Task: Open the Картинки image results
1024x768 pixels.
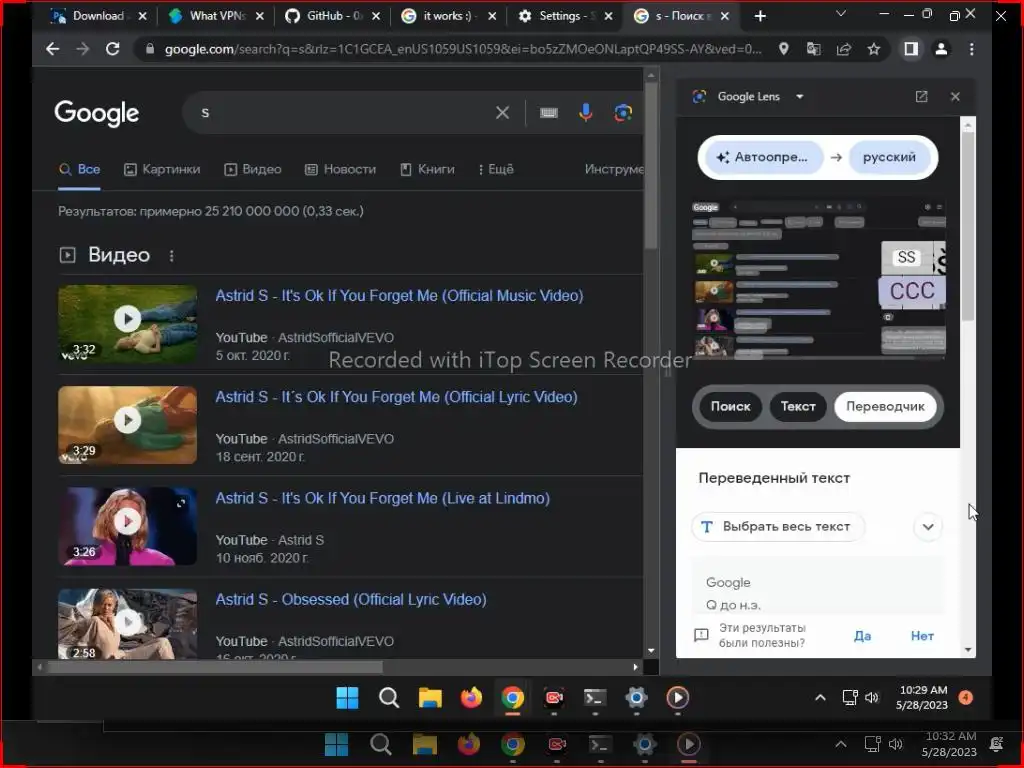Action: (x=163, y=170)
